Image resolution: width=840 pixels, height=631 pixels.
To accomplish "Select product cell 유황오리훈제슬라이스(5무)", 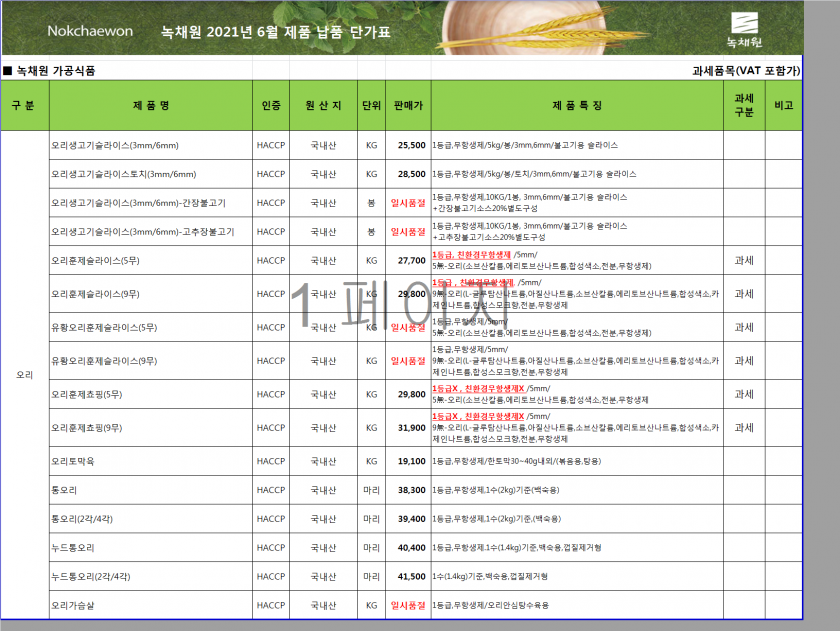I will coord(151,327).
